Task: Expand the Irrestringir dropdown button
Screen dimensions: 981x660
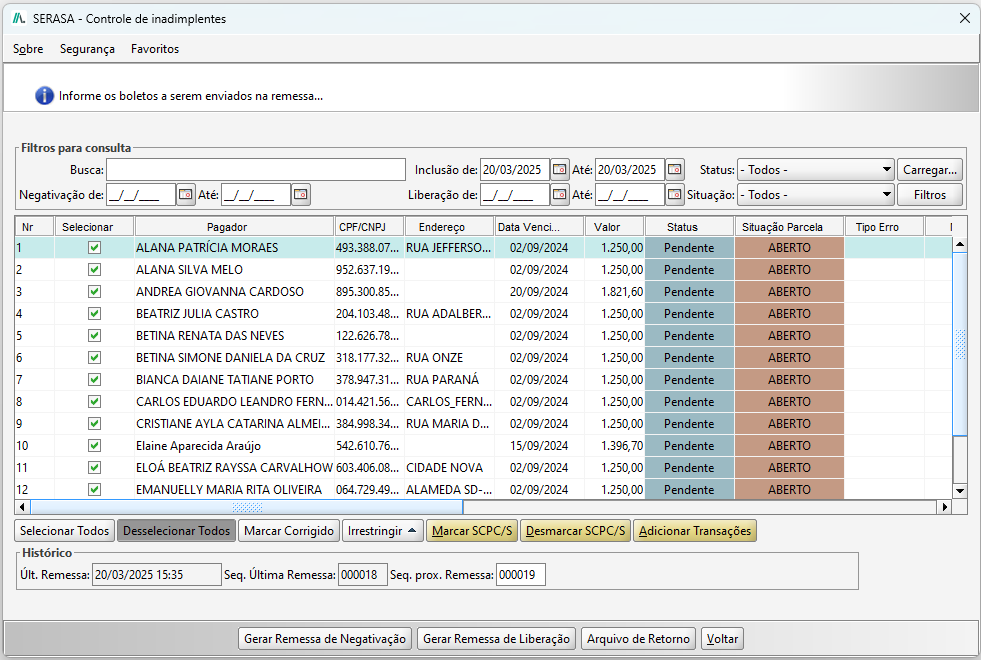Action: (x=382, y=531)
